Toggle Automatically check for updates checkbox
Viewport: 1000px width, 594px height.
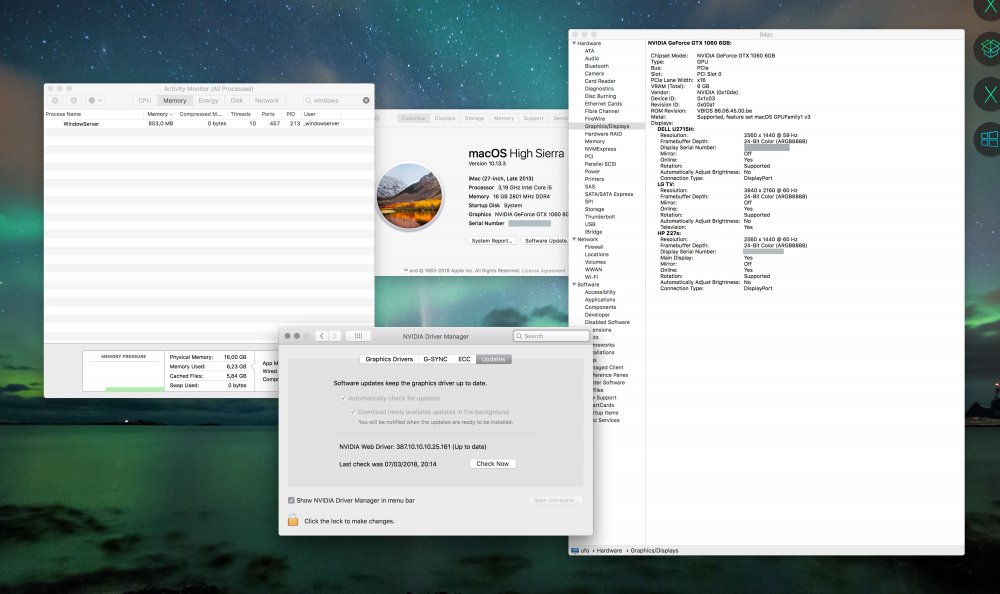pyautogui.click(x=343, y=398)
